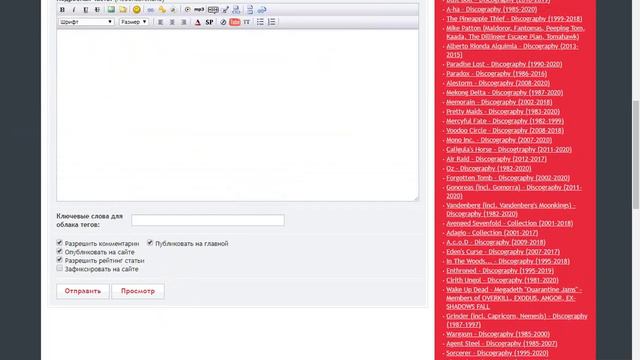Click the Просмотр preview button
The height and width of the screenshot is (360, 640).
(138, 291)
